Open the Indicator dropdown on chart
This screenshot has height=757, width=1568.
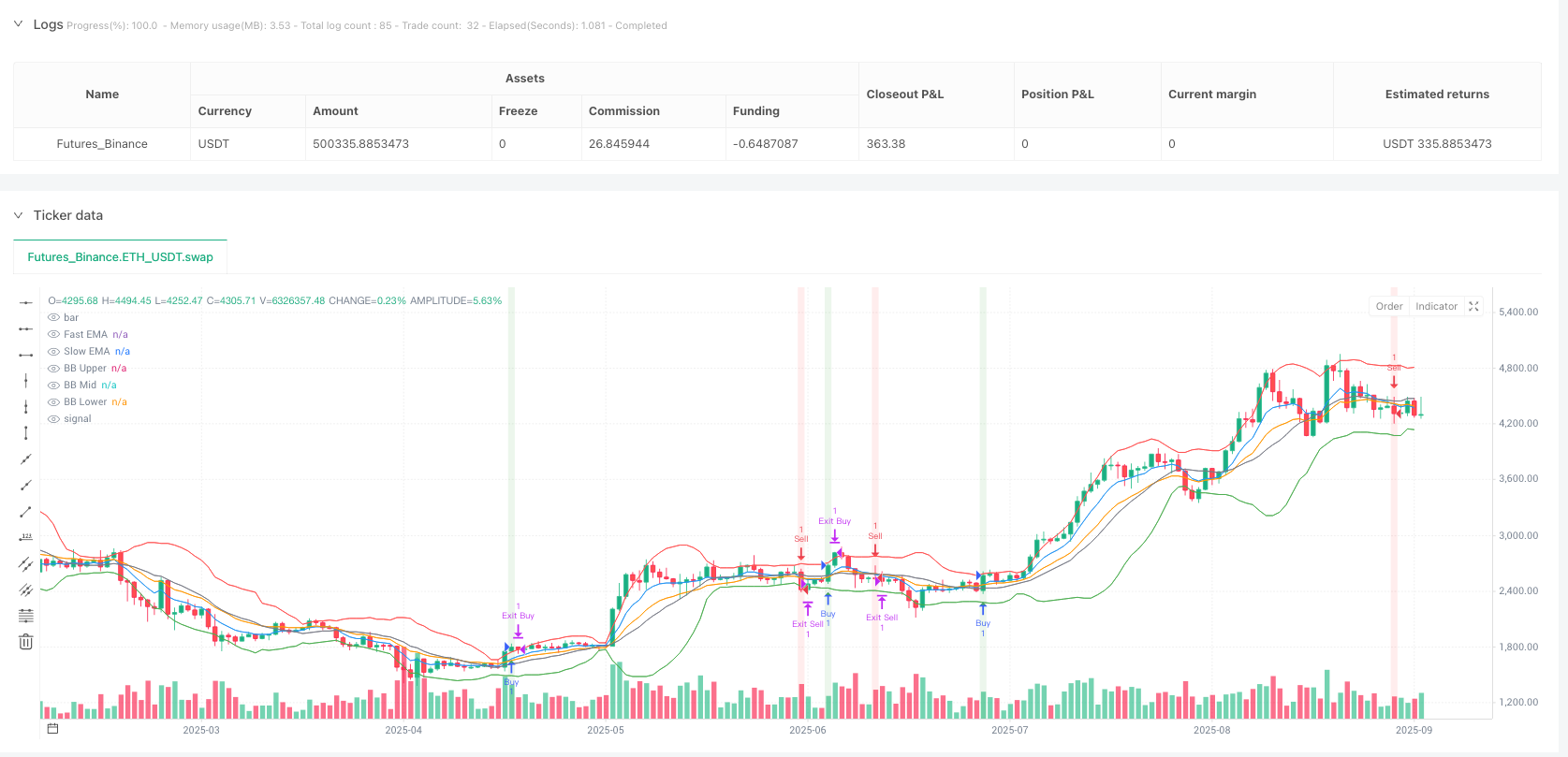(1436, 306)
